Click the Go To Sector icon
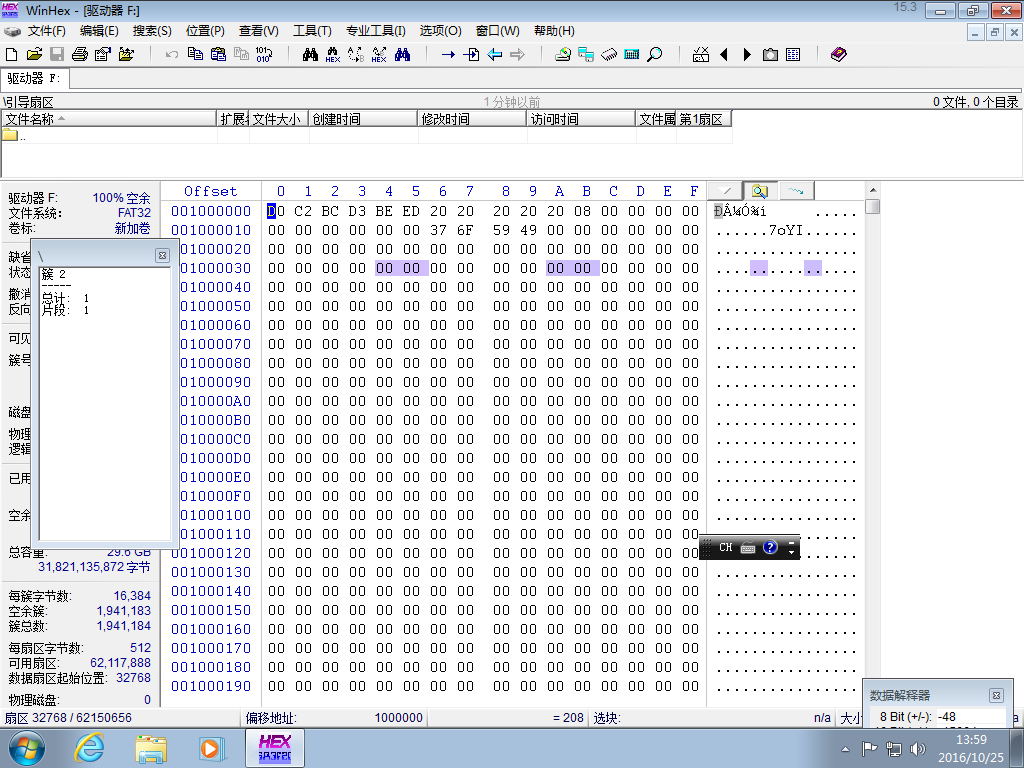Viewport: 1024px width, 768px height. pyautogui.click(x=471, y=54)
